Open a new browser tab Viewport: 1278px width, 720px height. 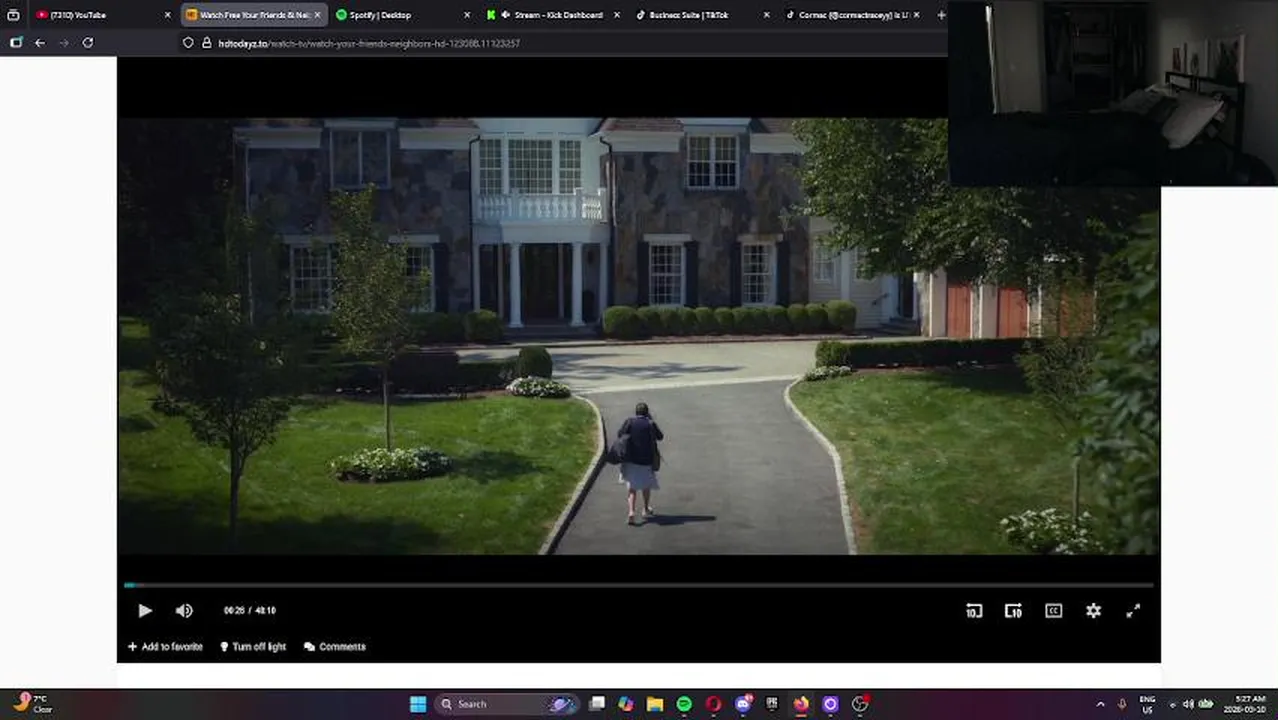[x=940, y=15]
